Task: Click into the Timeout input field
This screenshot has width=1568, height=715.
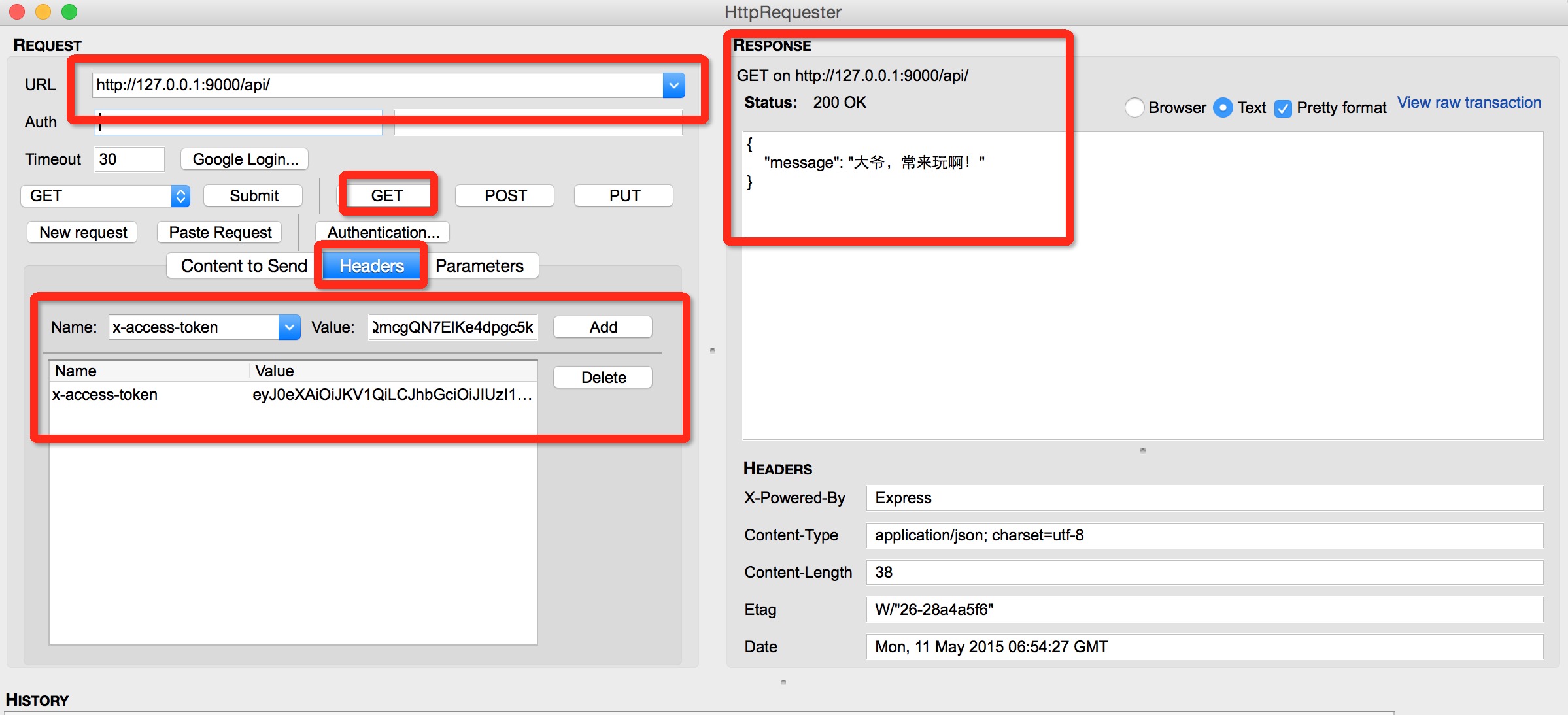Action: click(129, 159)
